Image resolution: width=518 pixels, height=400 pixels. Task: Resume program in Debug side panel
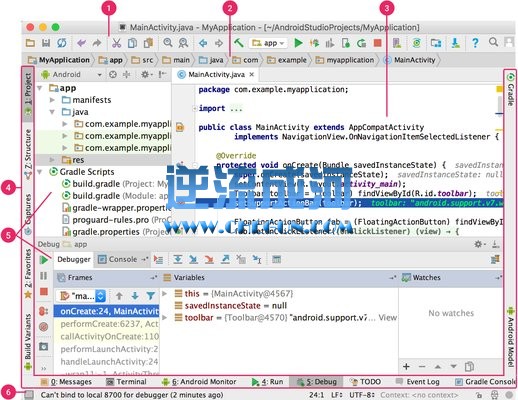44,260
